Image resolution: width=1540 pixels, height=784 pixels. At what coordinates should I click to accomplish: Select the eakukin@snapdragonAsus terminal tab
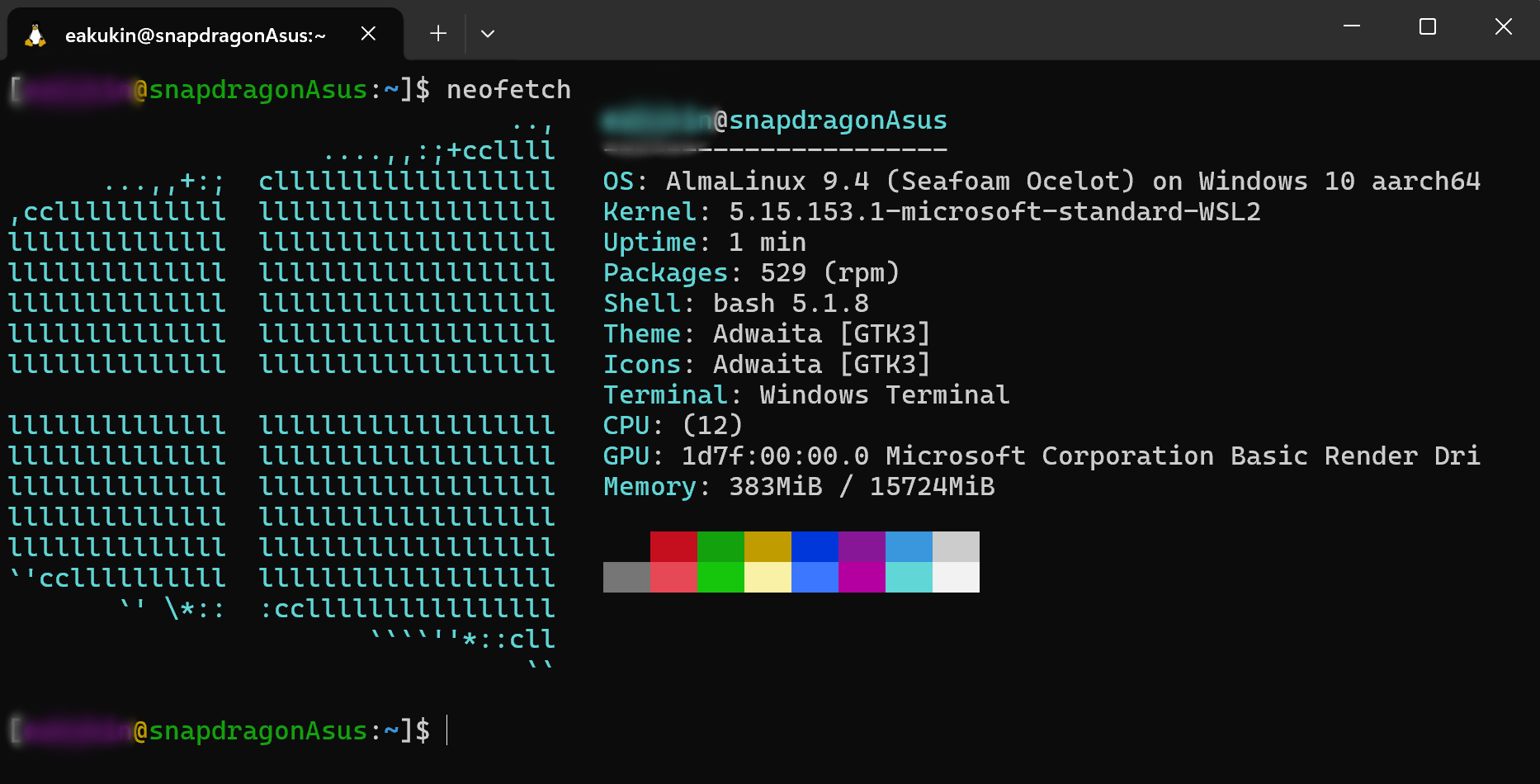point(205,34)
